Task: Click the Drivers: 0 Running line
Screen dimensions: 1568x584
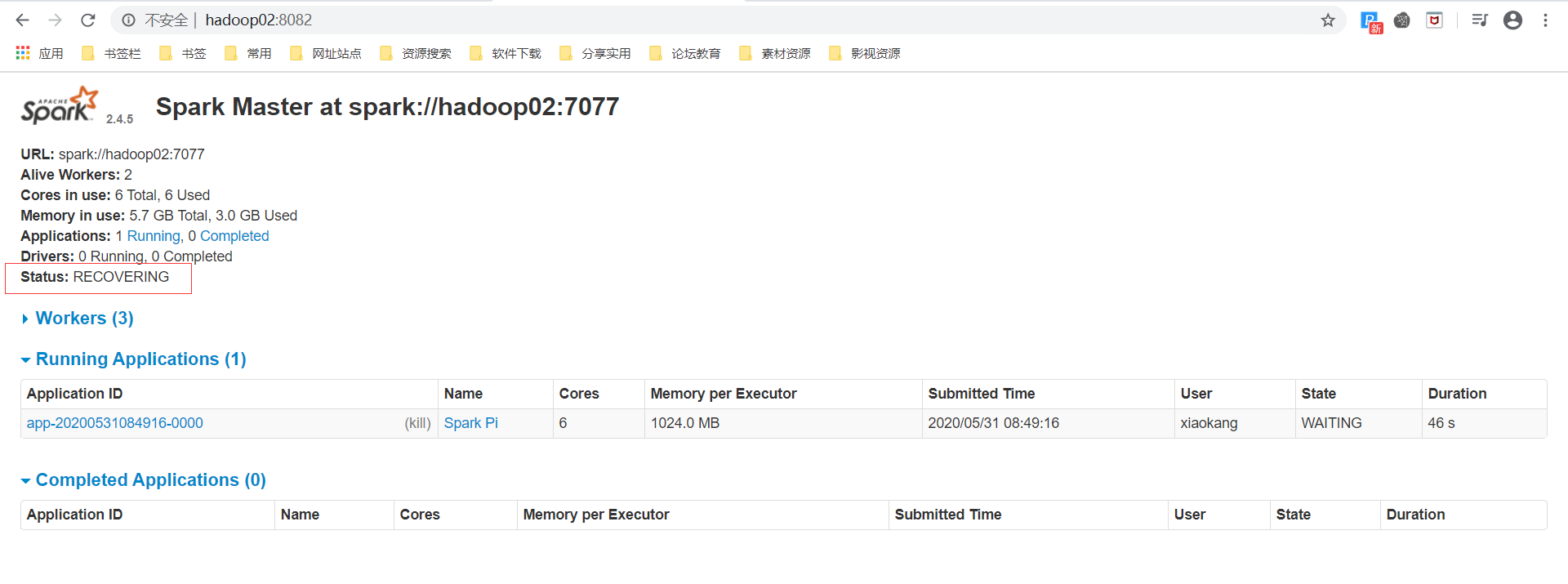Action: pyautogui.click(x=127, y=256)
